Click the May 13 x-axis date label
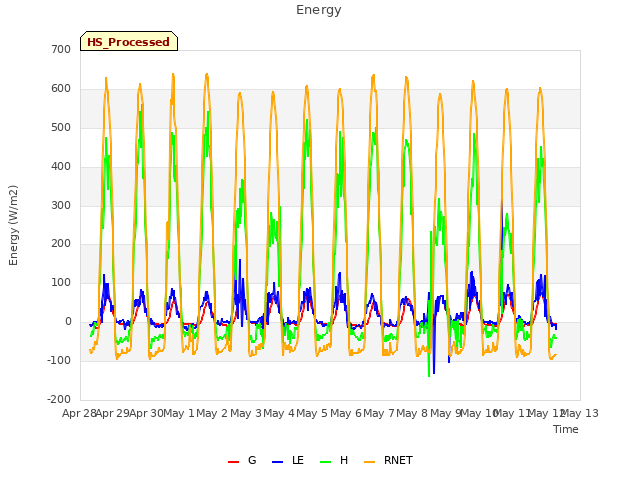640x480 pixels. [x=580, y=413]
